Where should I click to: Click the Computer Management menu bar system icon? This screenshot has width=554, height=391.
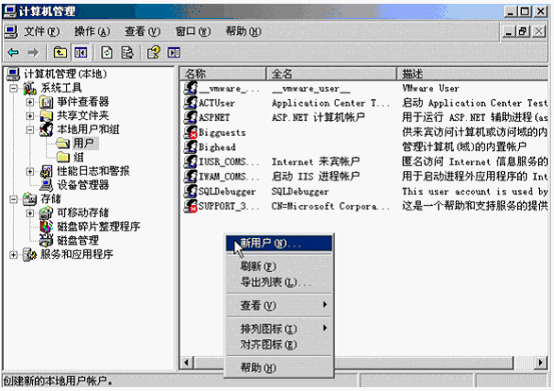pos(11,32)
